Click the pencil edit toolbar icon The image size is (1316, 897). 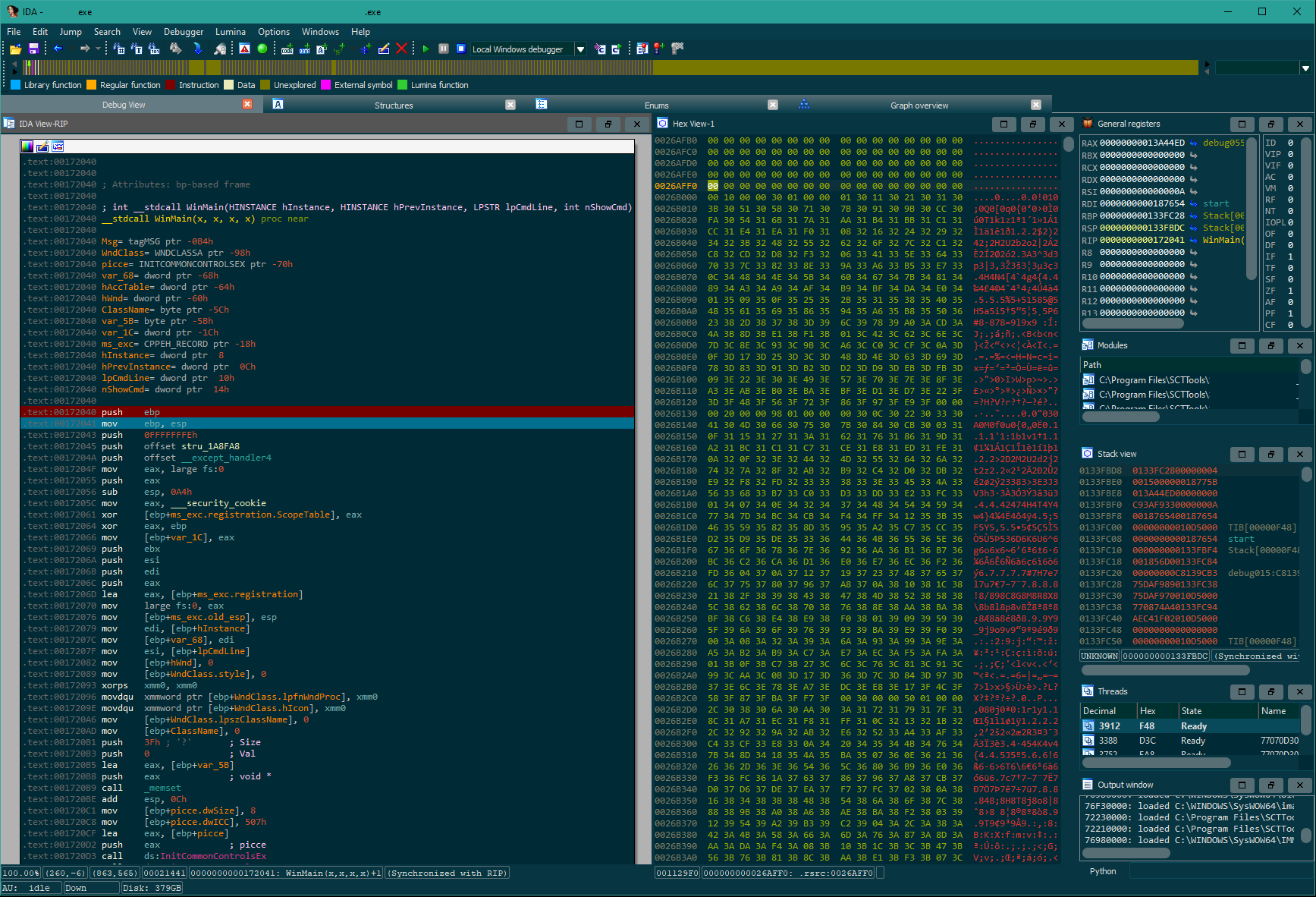point(384,49)
